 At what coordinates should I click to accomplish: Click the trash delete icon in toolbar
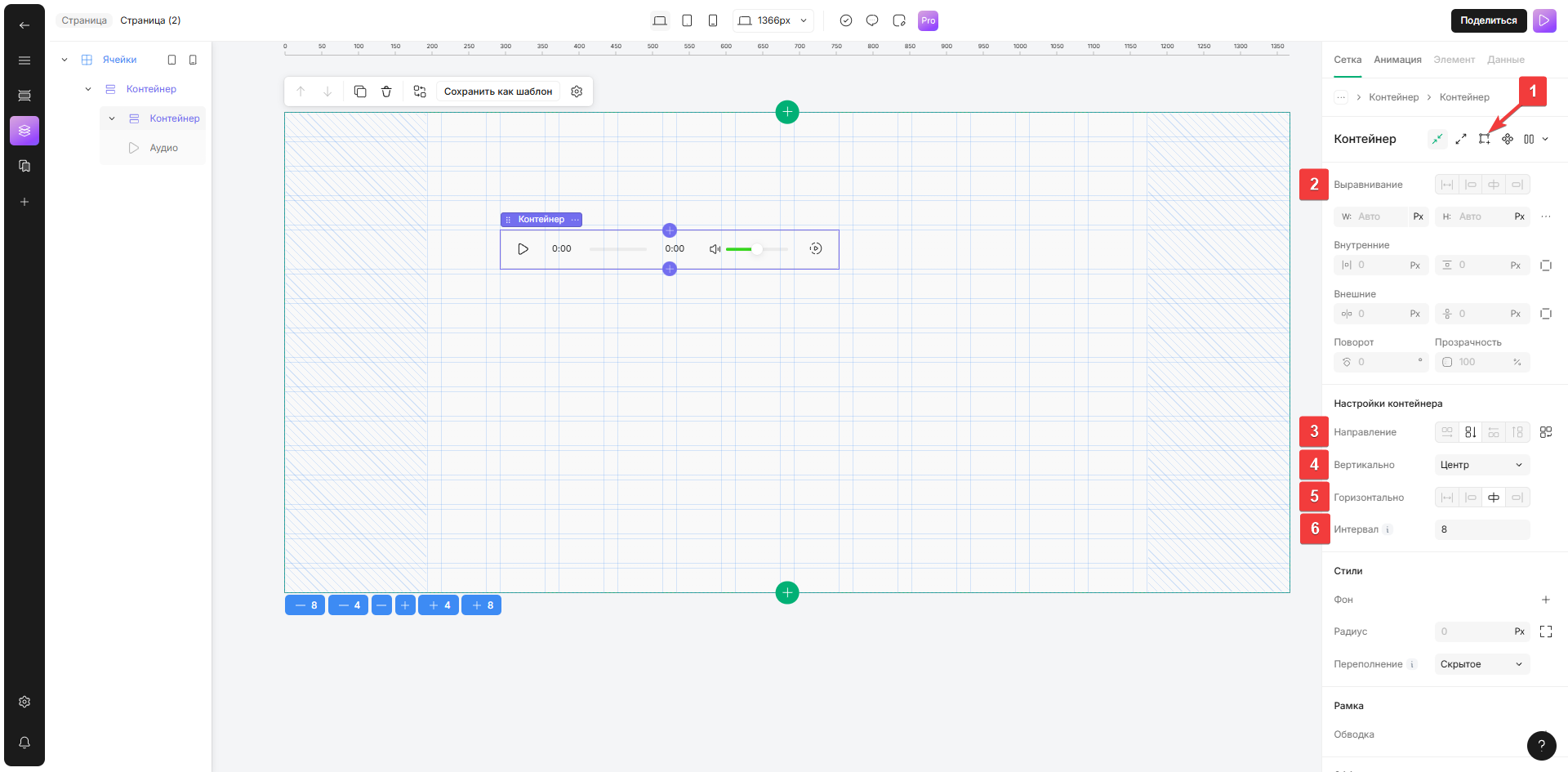point(386,91)
